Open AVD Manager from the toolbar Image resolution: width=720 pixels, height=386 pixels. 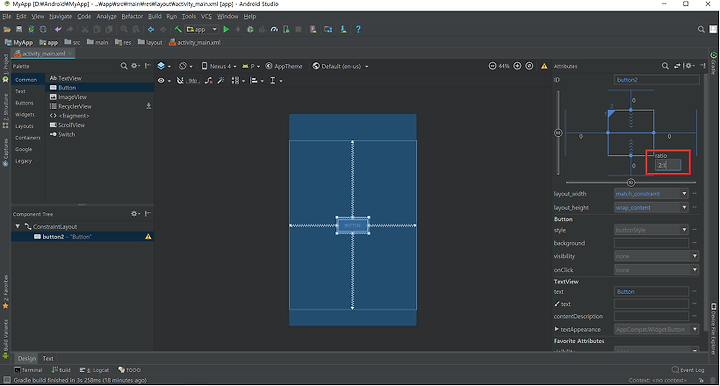point(313,29)
